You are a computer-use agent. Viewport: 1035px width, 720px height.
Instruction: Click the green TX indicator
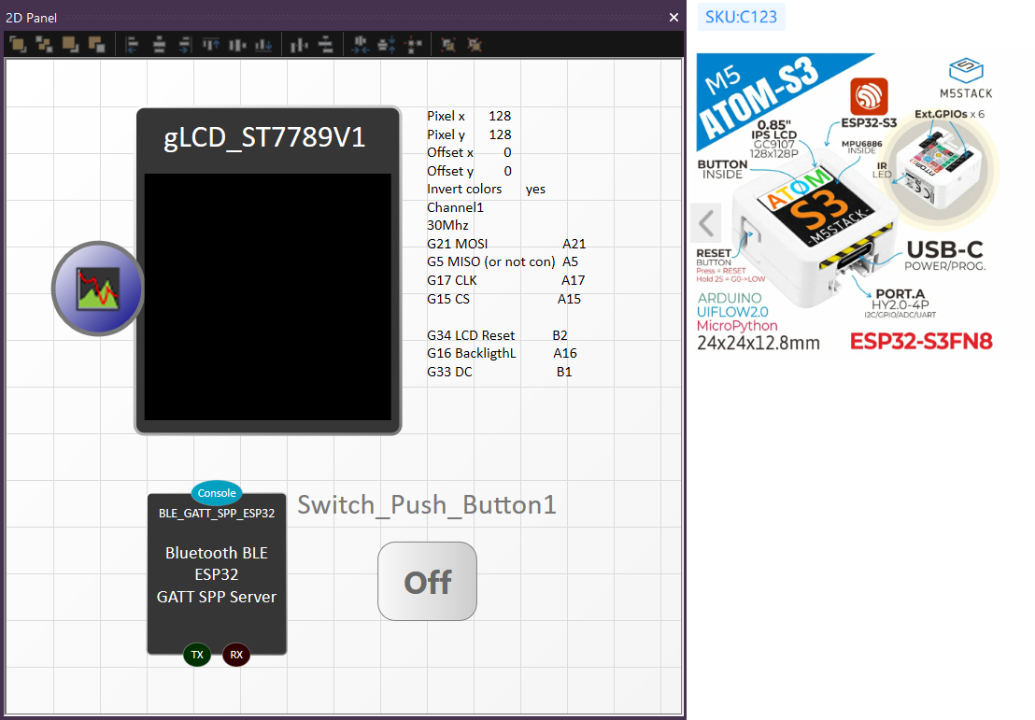point(197,655)
